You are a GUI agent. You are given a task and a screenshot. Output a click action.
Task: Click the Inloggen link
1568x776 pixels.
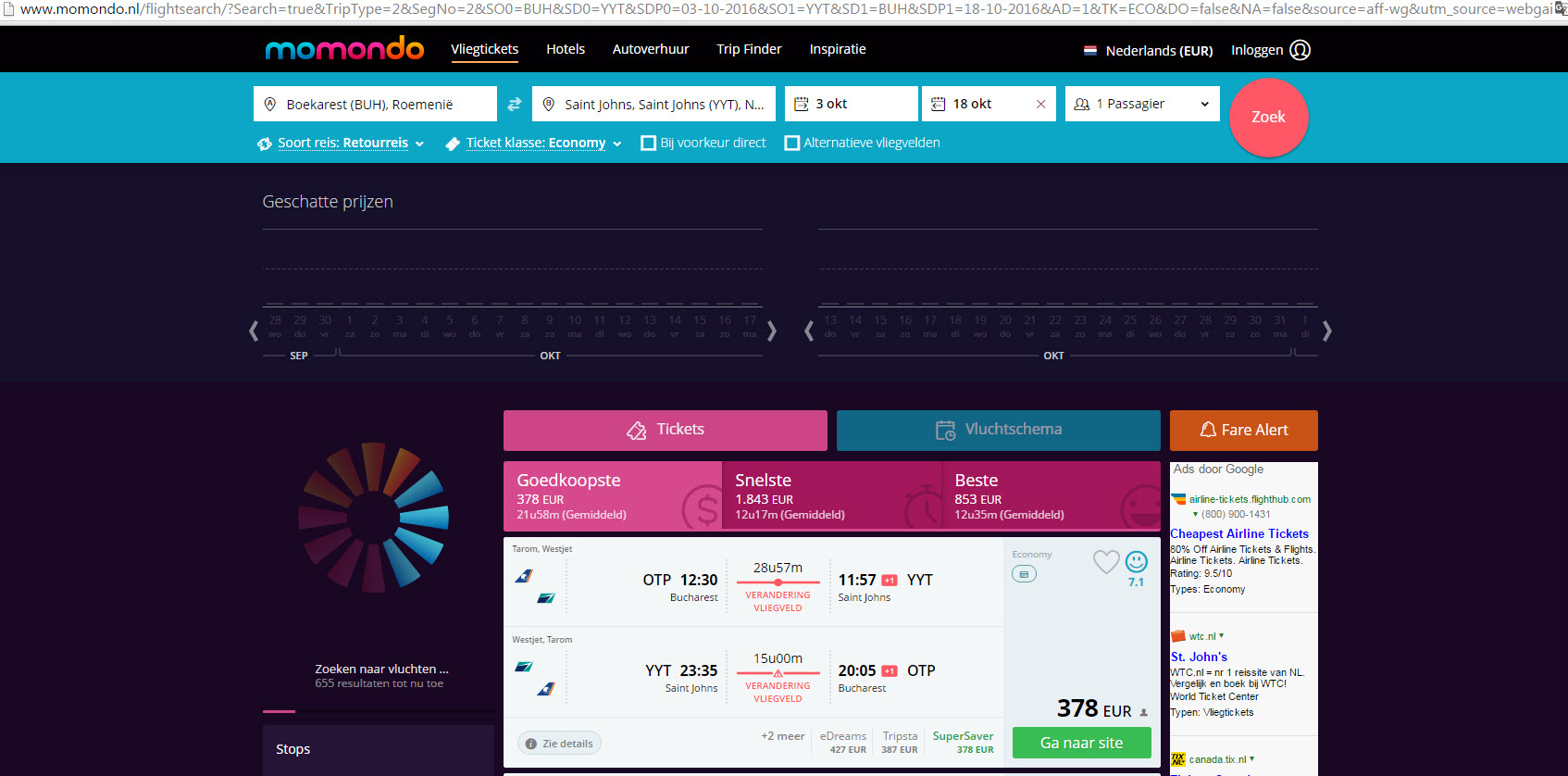(1257, 50)
